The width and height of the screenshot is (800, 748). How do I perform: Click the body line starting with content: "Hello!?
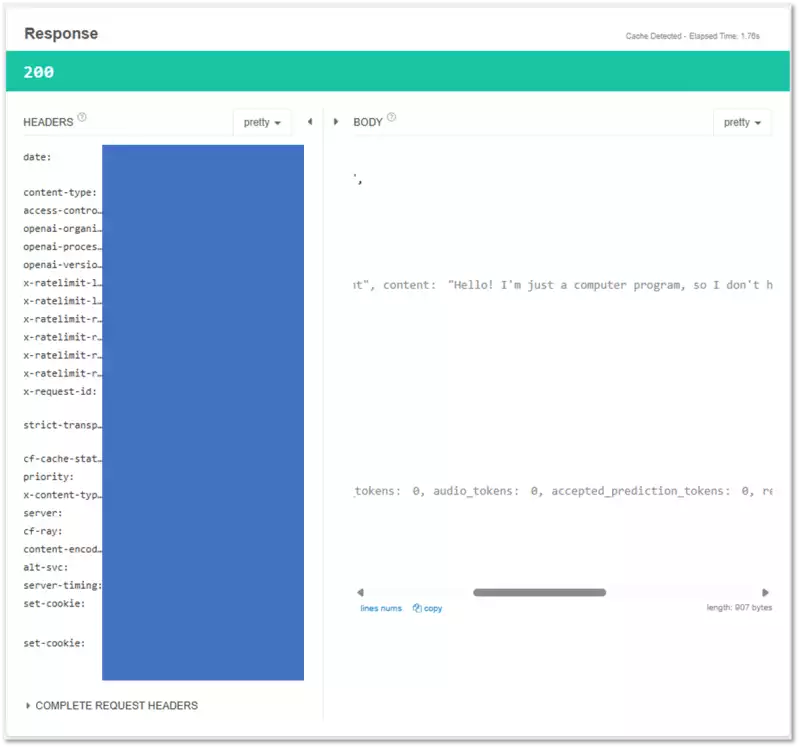tap(563, 285)
